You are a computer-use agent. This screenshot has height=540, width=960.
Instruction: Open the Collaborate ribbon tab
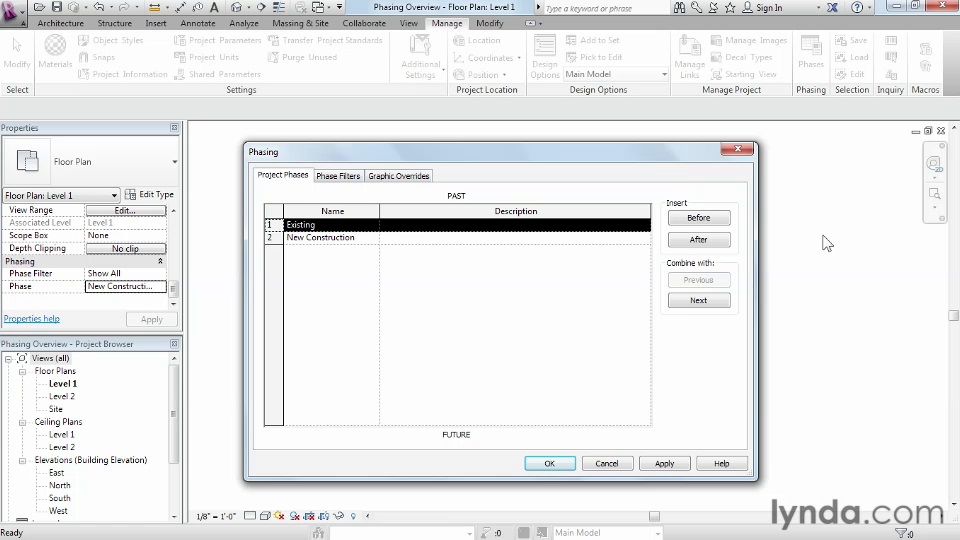pos(364,23)
